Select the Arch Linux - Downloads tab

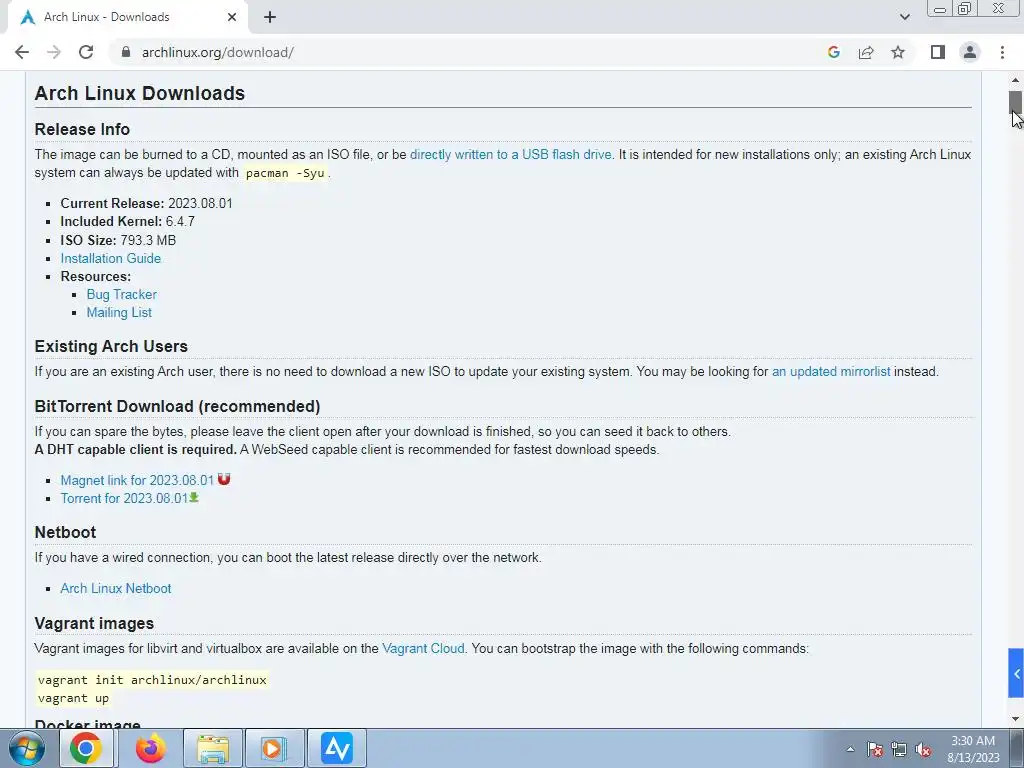pos(127,17)
